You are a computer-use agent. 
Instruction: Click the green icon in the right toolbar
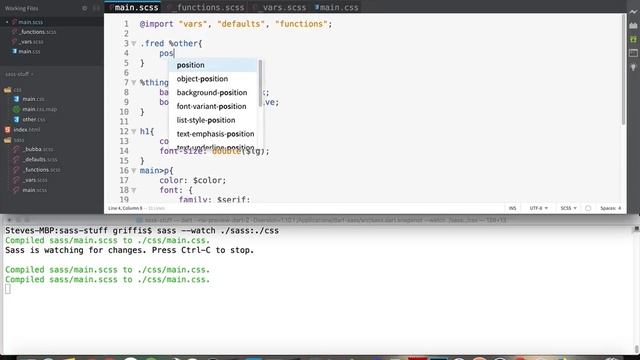pos(633,39)
